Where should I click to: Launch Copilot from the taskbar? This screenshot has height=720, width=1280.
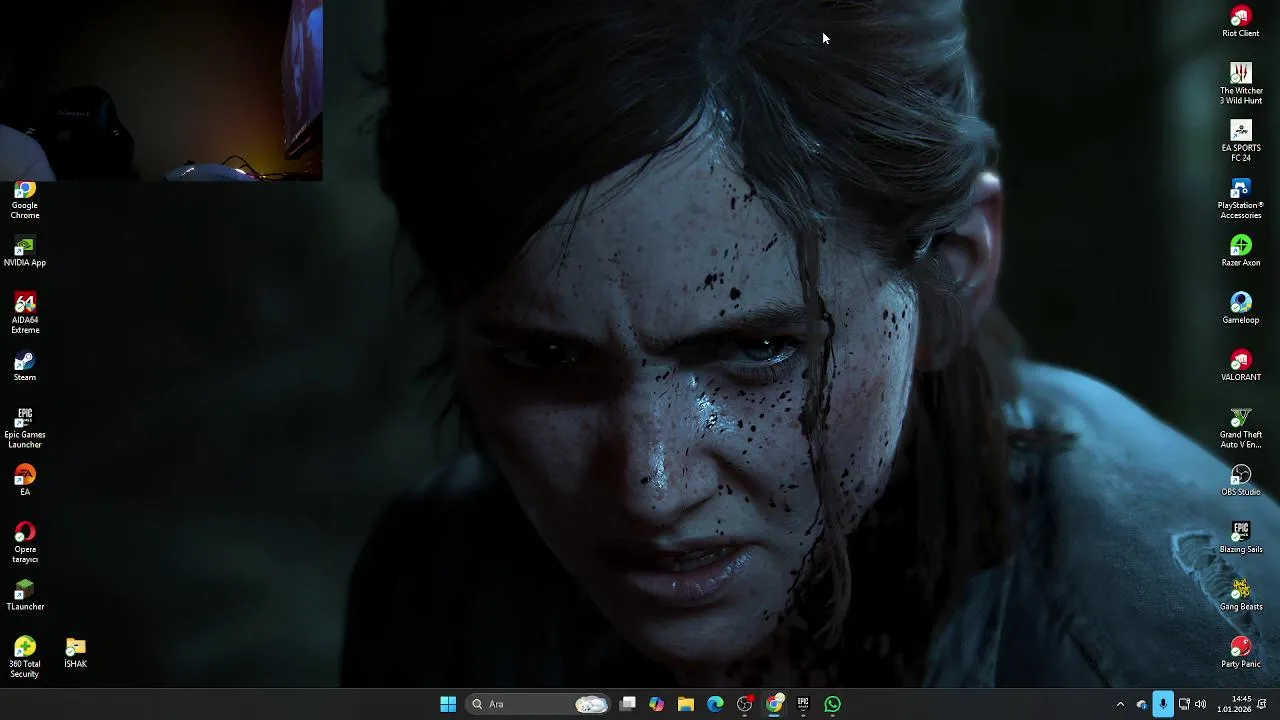(656, 704)
